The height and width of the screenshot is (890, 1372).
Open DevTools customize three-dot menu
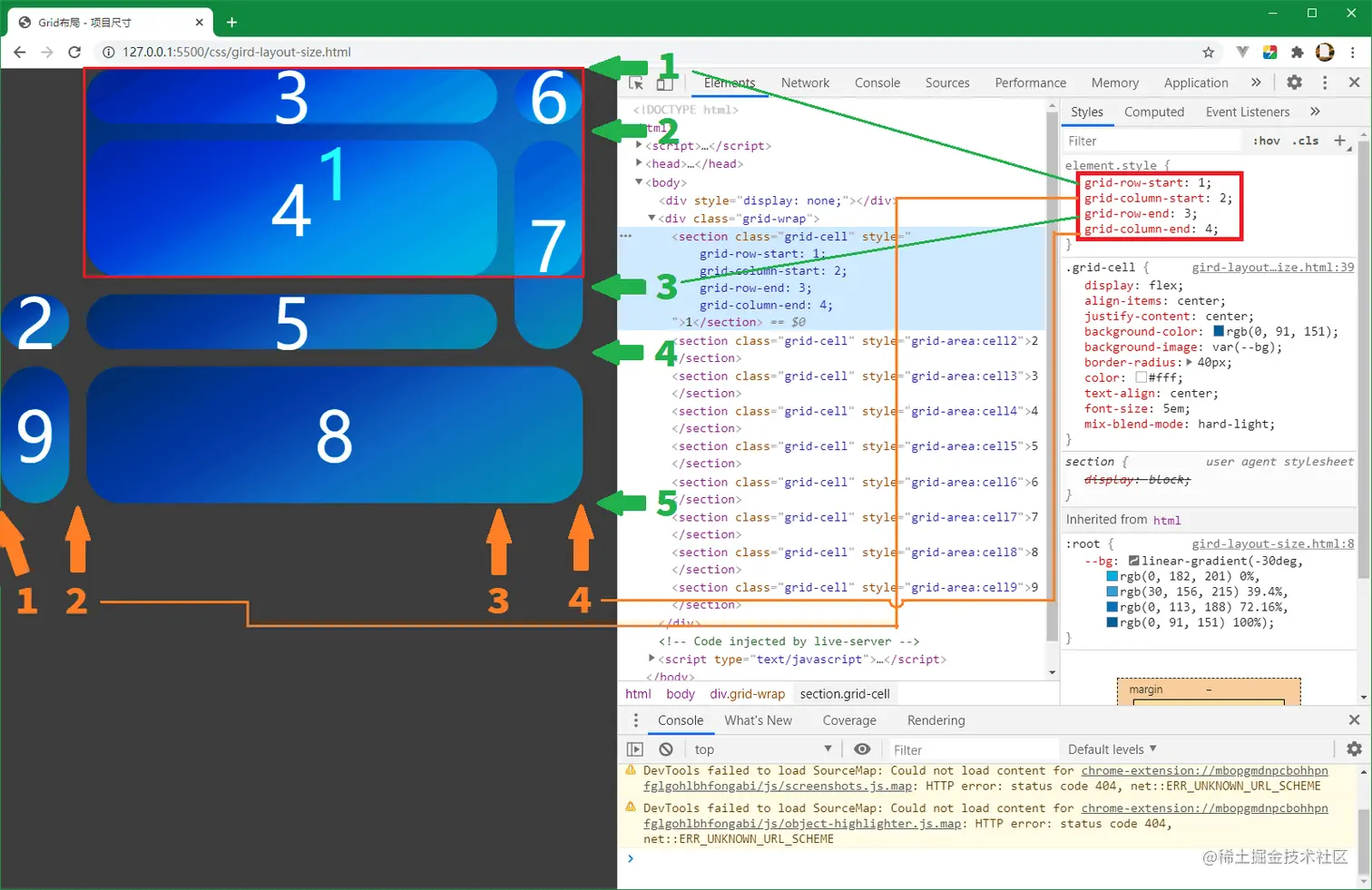[x=1325, y=82]
